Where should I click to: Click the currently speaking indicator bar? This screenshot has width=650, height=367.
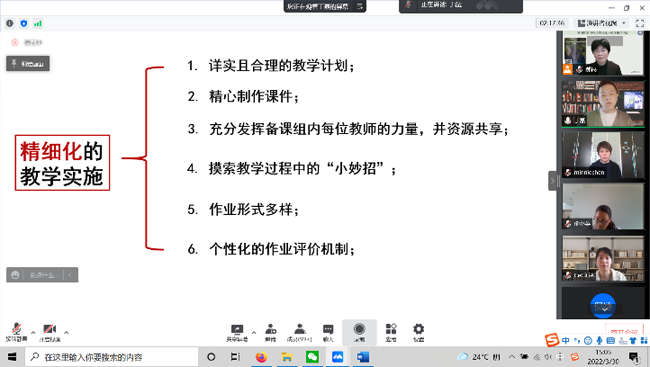(x=461, y=6)
